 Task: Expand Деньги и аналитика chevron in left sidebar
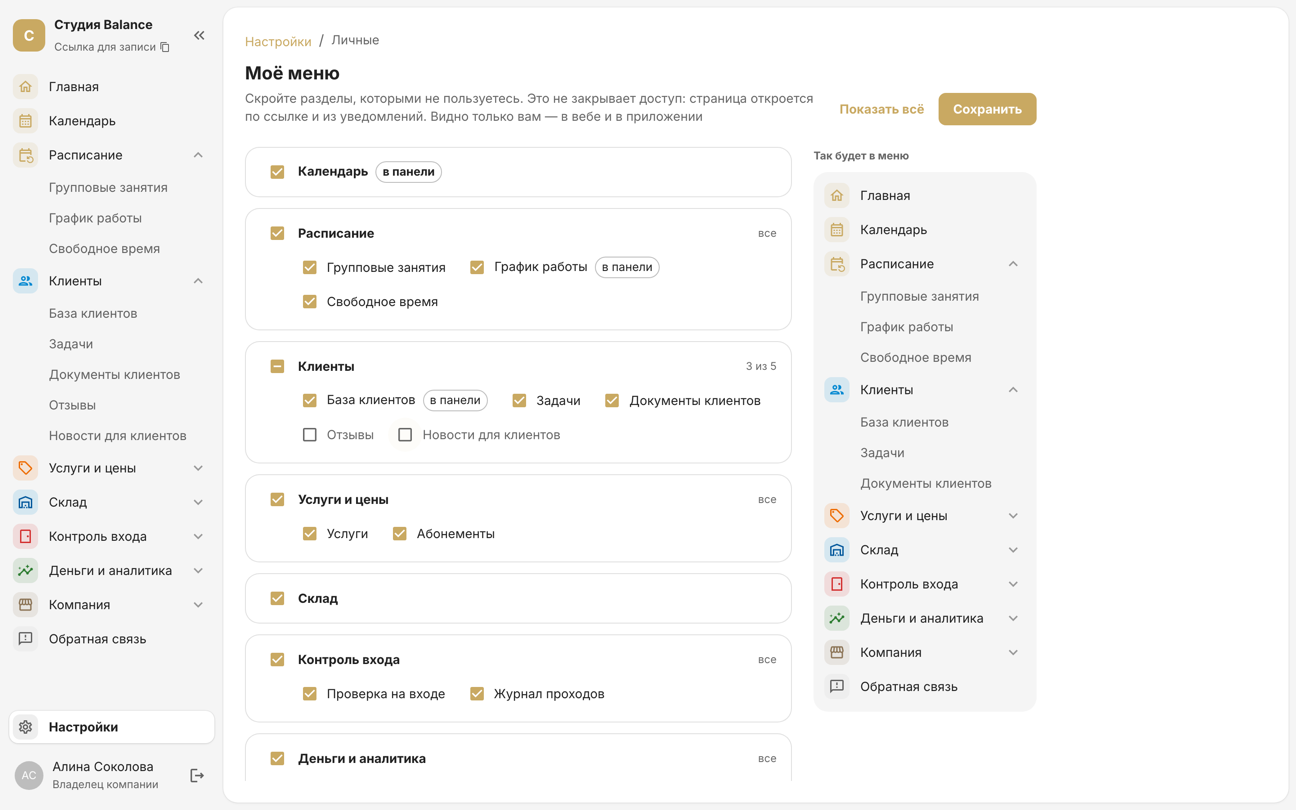point(198,570)
